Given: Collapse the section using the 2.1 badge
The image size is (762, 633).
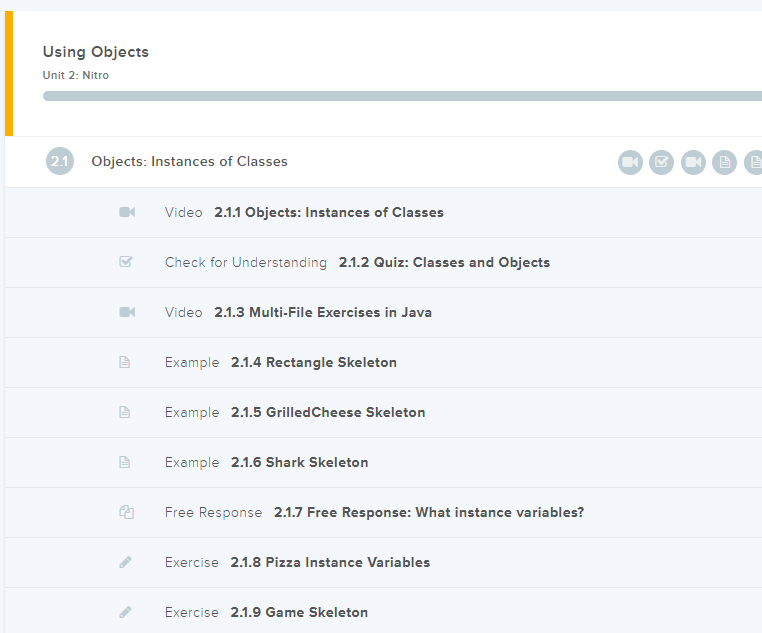Looking at the screenshot, I should click(x=60, y=161).
